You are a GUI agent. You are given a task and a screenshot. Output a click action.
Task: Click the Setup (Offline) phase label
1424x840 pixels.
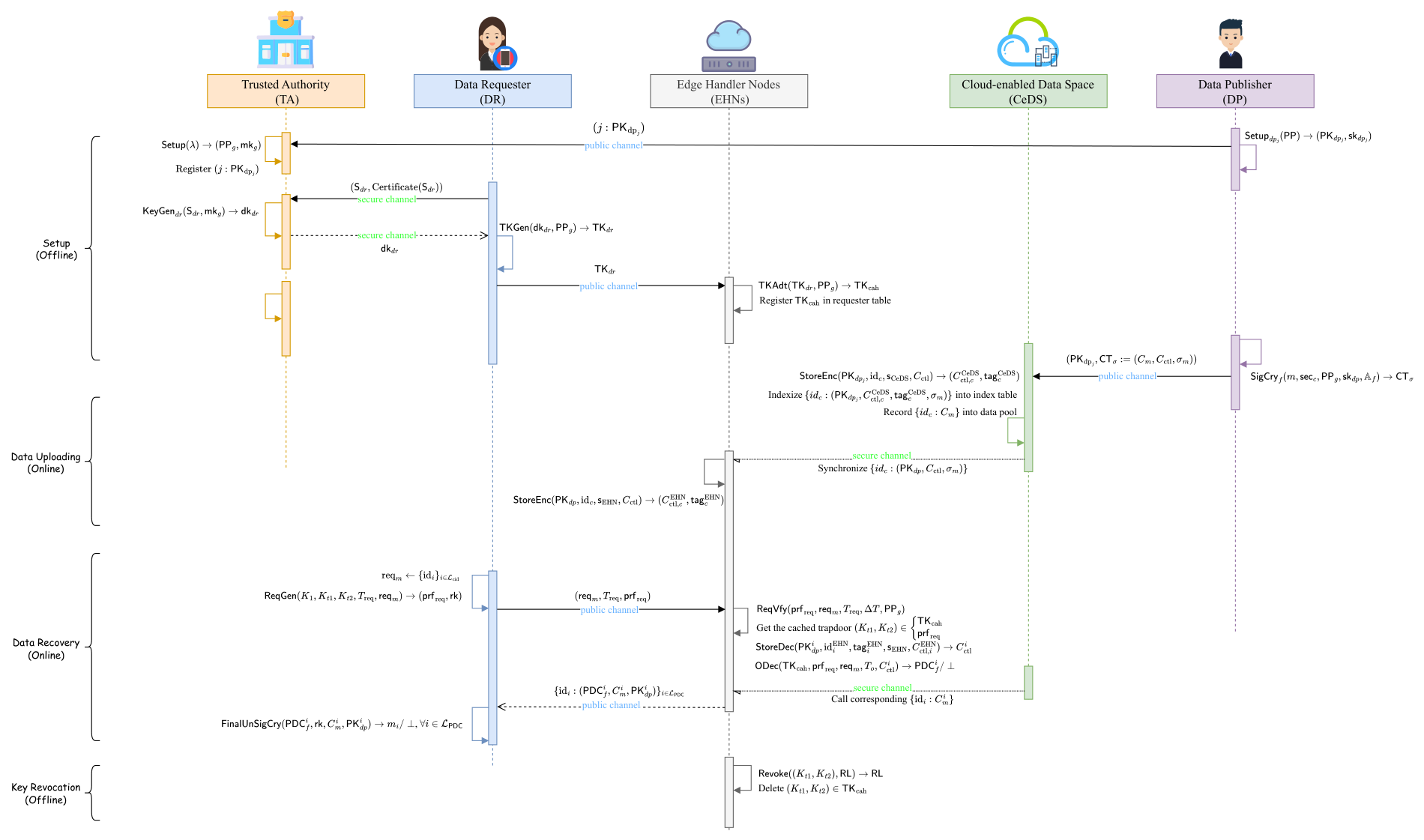tap(57, 249)
